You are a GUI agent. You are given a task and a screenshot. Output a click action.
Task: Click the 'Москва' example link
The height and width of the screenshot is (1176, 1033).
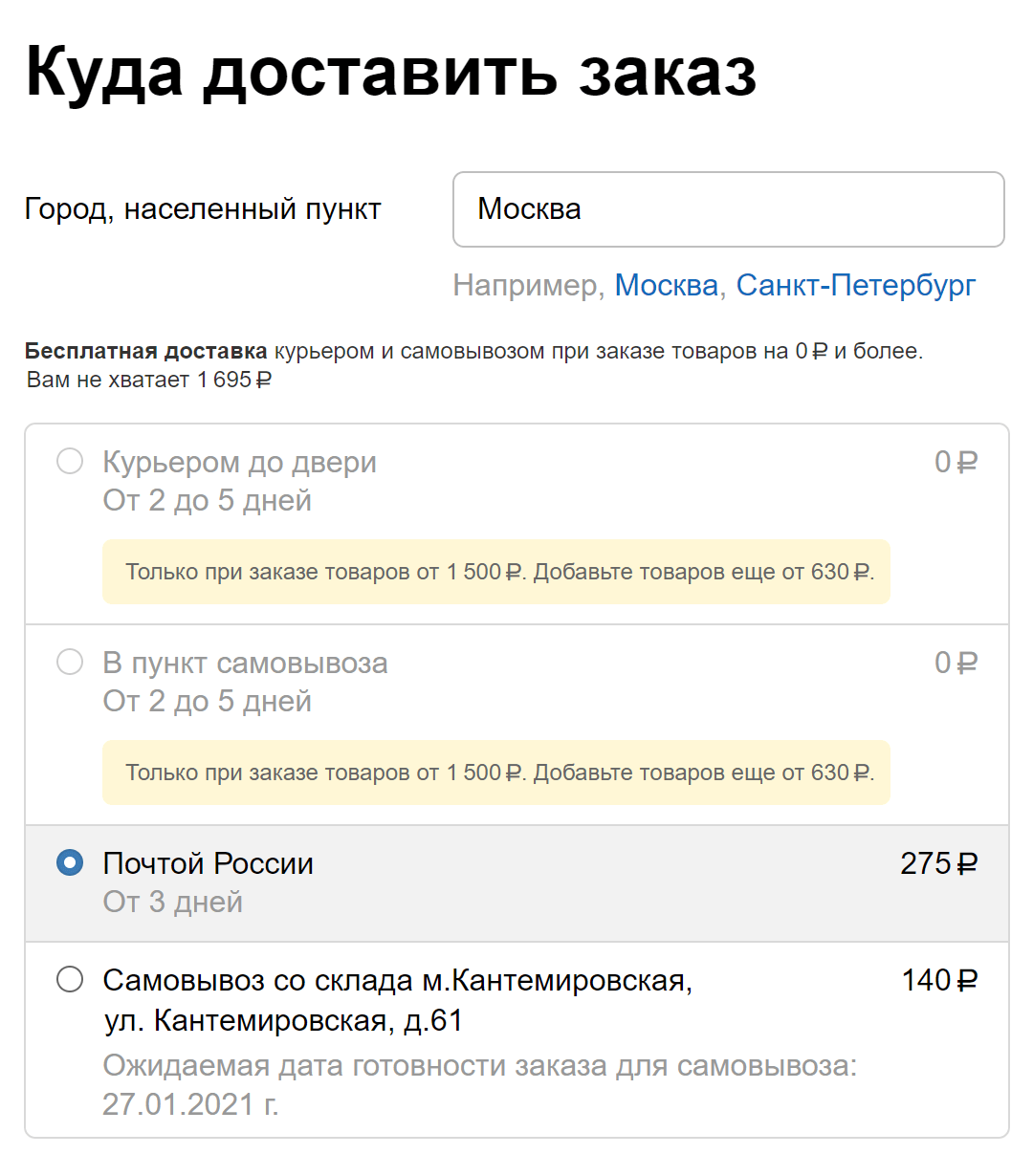pyautogui.click(x=666, y=285)
